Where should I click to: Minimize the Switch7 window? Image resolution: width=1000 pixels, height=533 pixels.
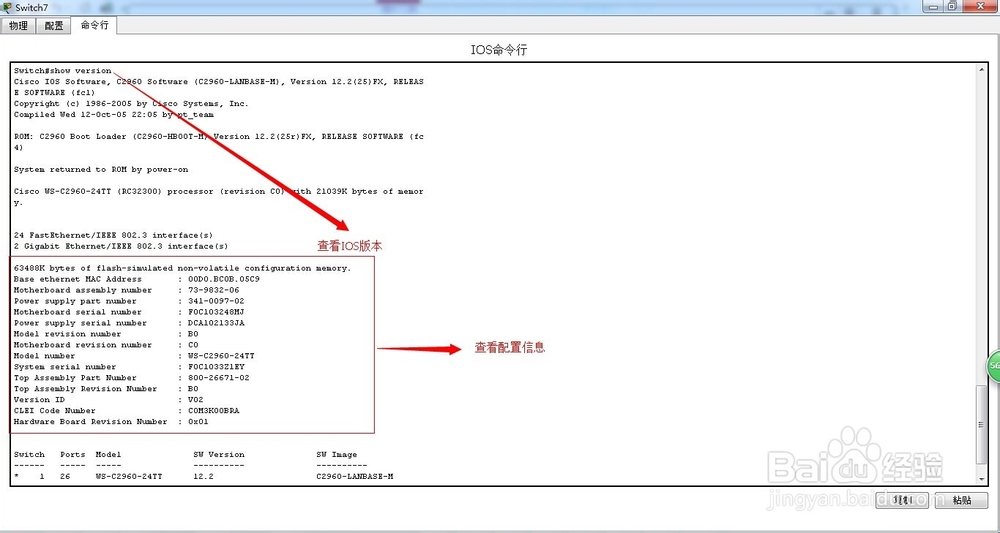point(934,6)
